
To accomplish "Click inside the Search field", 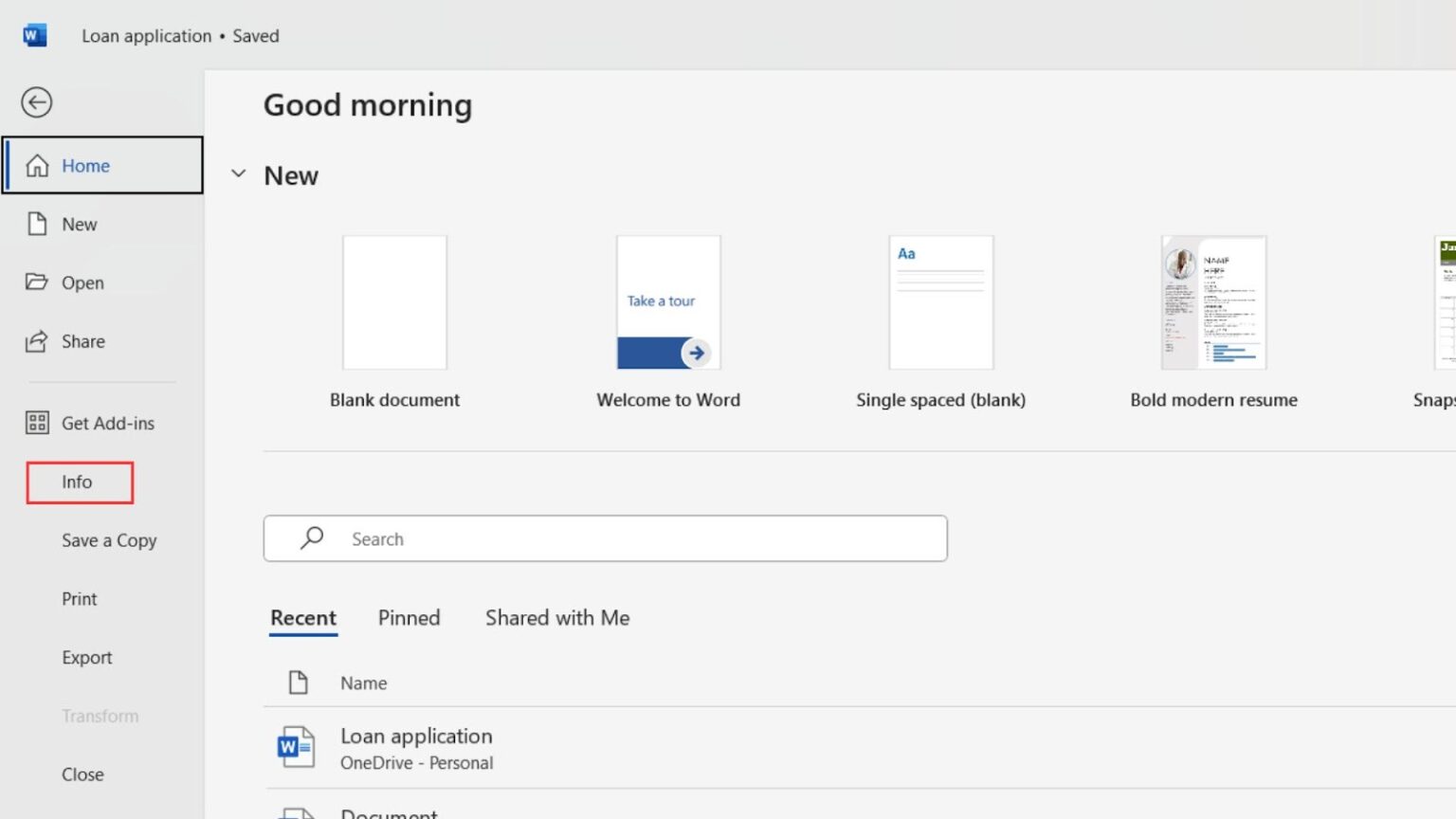I will [607, 538].
